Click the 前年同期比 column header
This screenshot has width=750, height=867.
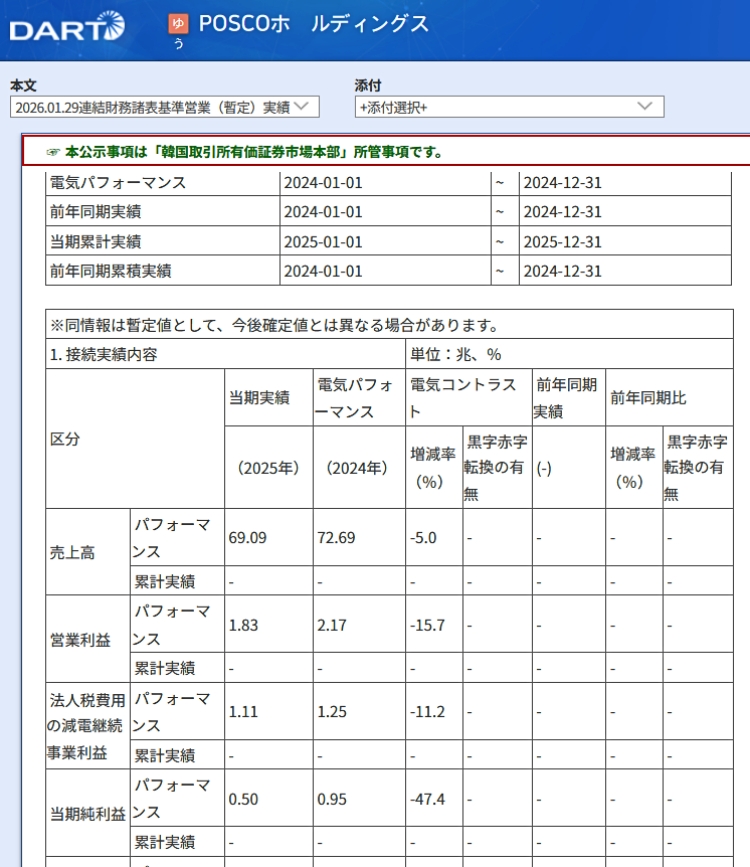coord(648,397)
